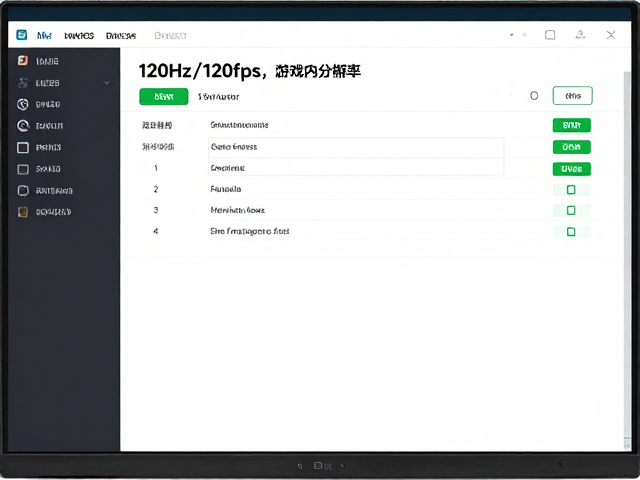Click the square window icon in title bar
This screenshot has height=480, width=640.
[x=550, y=35]
